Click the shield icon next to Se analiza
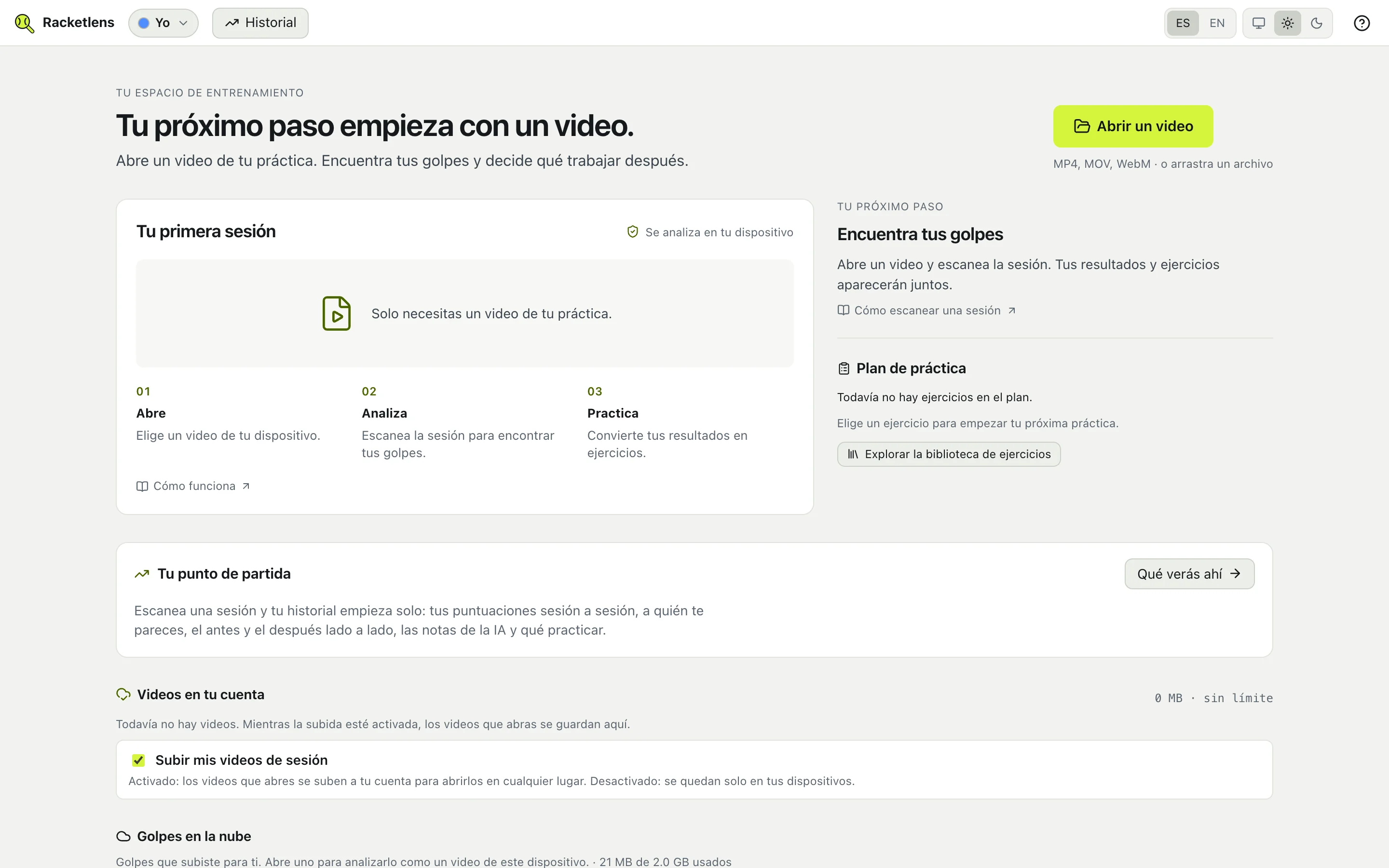Screen dimensions: 1389x868 coord(632,232)
